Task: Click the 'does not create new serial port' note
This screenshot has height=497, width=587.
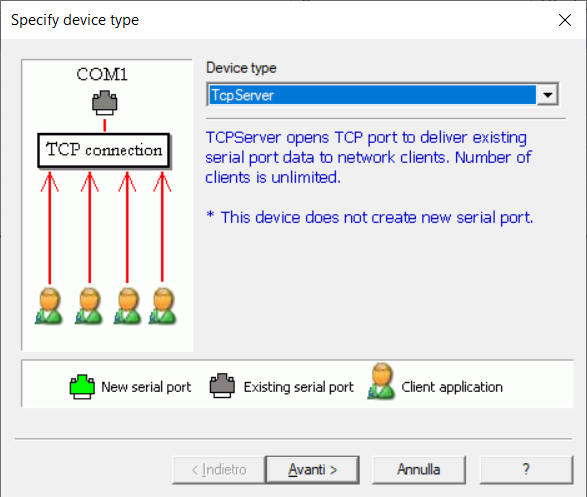Action: tap(370, 217)
